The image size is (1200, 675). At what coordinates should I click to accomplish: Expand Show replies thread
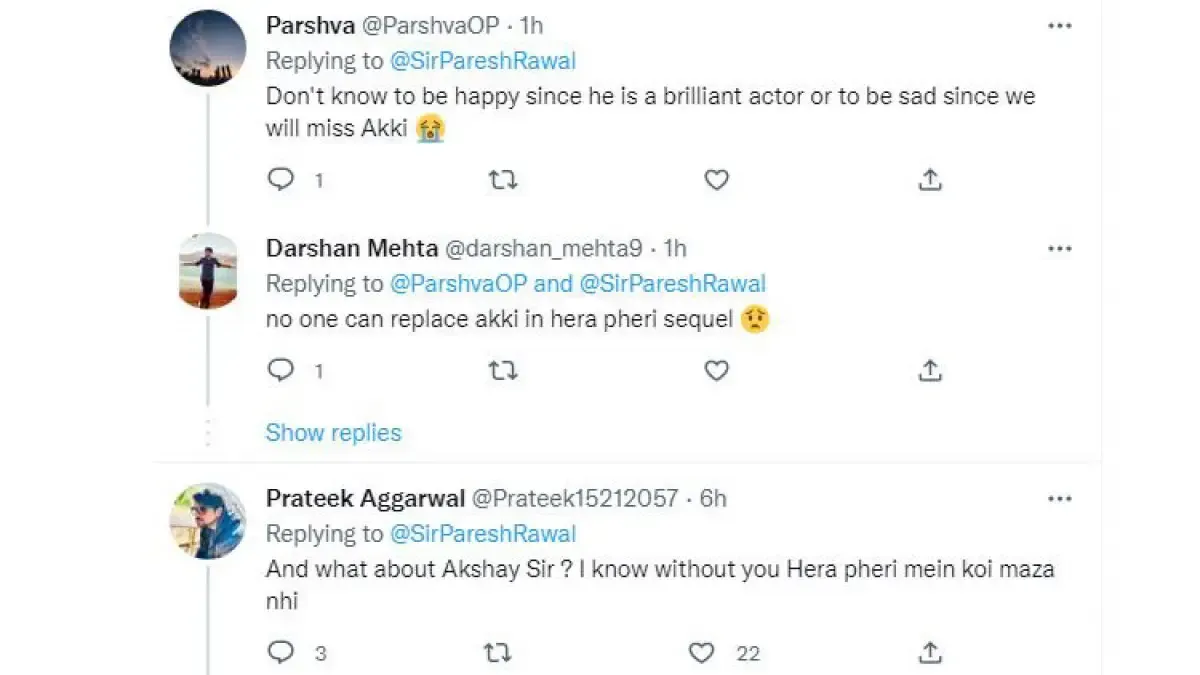333,433
